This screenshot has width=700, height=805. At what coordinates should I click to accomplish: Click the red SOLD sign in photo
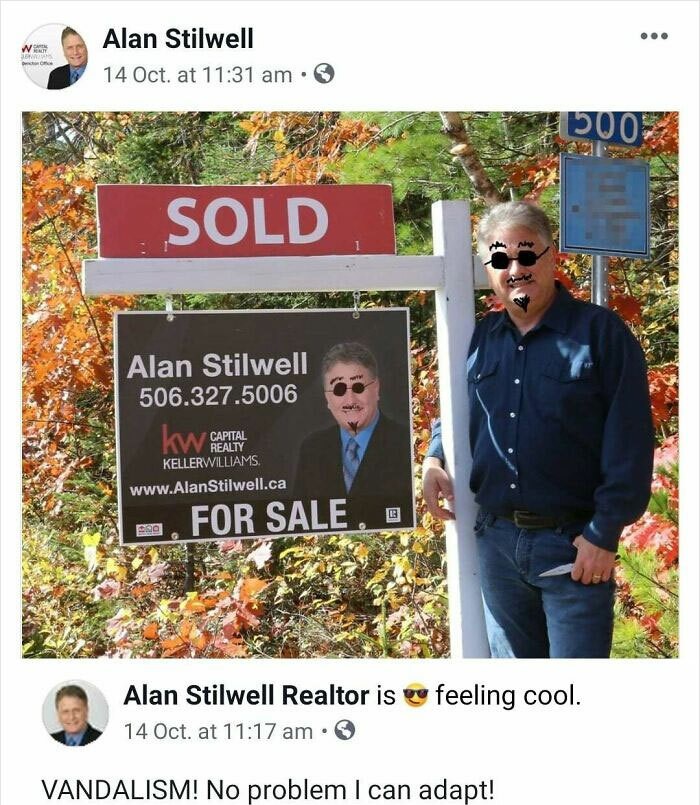point(246,220)
